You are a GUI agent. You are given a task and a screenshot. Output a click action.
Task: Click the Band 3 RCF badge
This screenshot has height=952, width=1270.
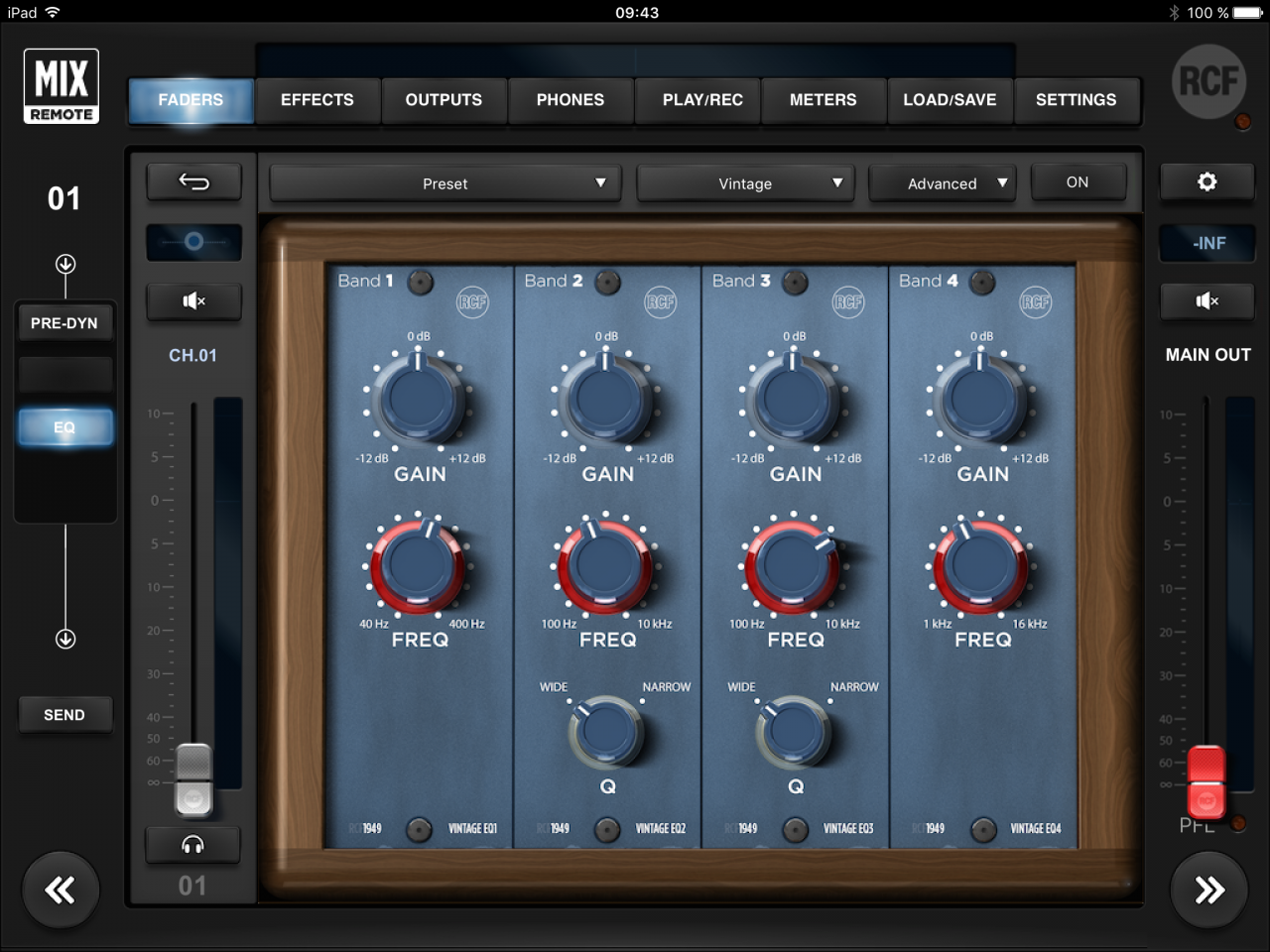[848, 301]
